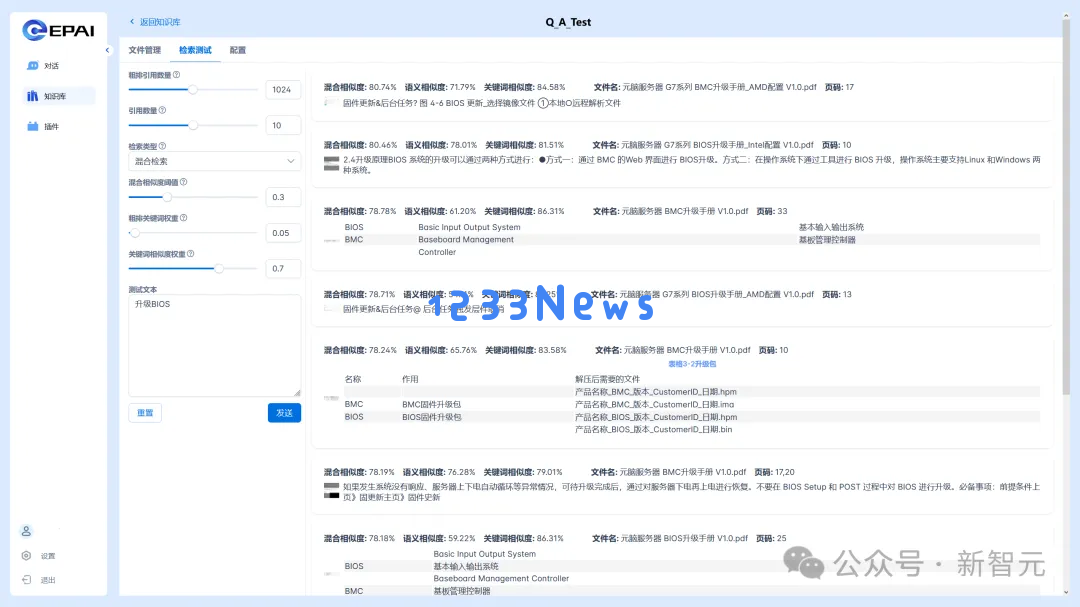
Task: Click file name G7系列 BMC升级手册_AMD配置 V1.0.pdf
Action: click(719, 88)
